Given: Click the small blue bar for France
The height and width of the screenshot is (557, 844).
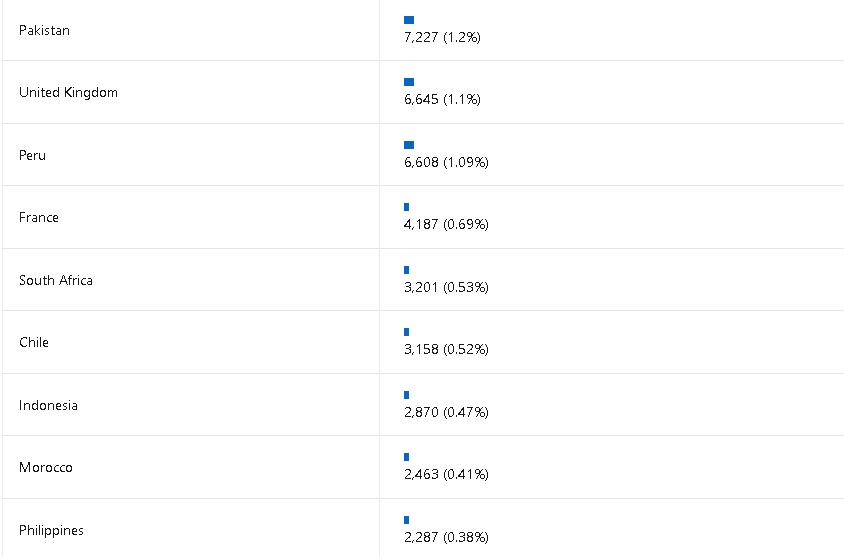Looking at the screenshot, I should (x=407, y=207).
